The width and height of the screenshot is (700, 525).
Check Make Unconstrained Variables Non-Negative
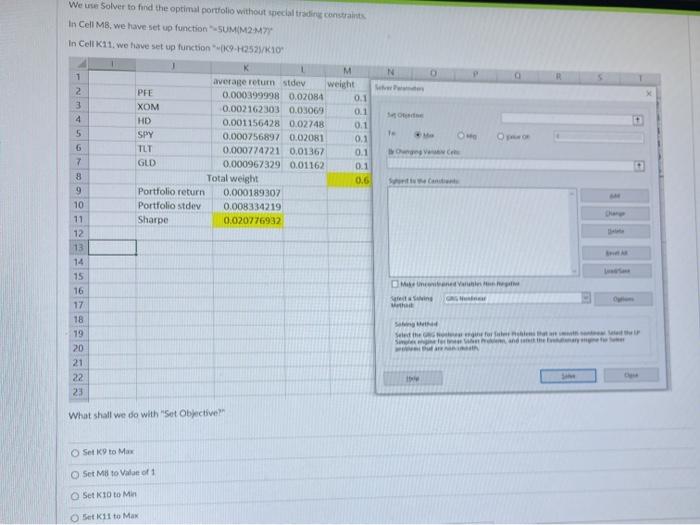coord(395,284)
